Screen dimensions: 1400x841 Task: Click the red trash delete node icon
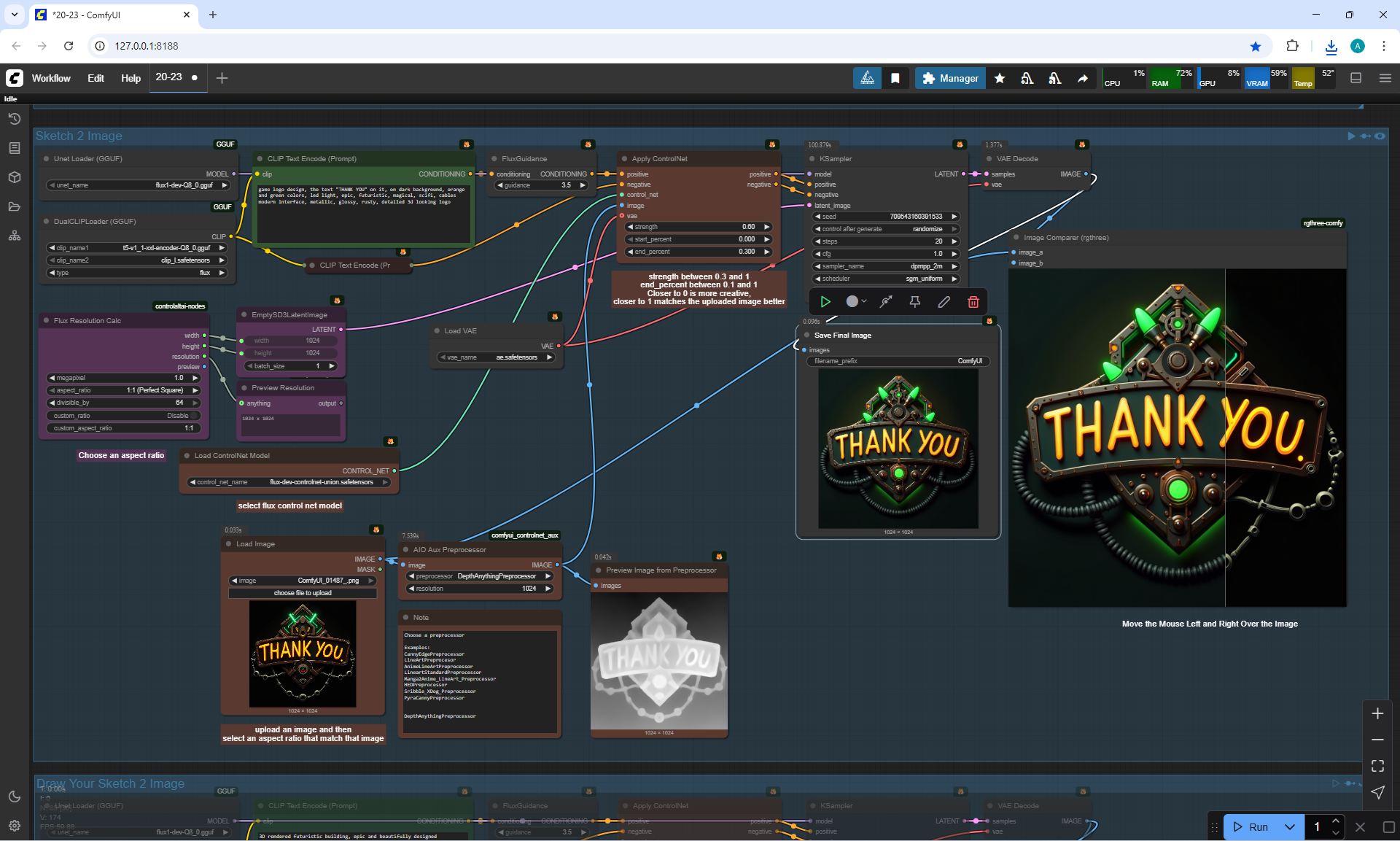(x=973, y=301)
